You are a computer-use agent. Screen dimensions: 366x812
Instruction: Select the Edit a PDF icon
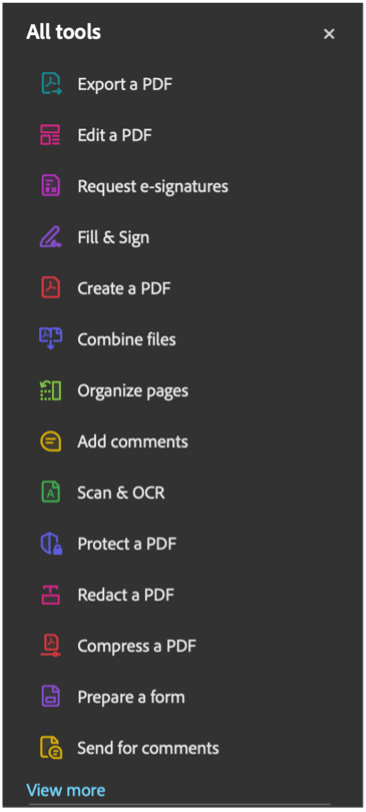pyautogui.click(x=51, y=135)
